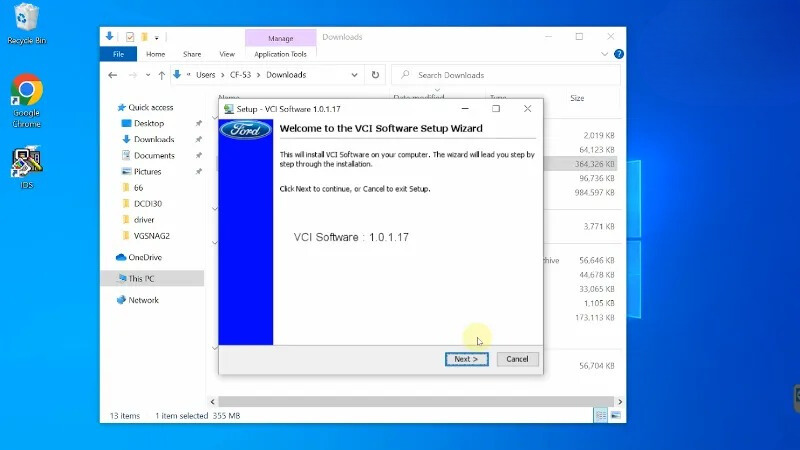Select the file sized 364,326 KB
This screenshot has height=450, width=800.
click(x=594, y=164)
